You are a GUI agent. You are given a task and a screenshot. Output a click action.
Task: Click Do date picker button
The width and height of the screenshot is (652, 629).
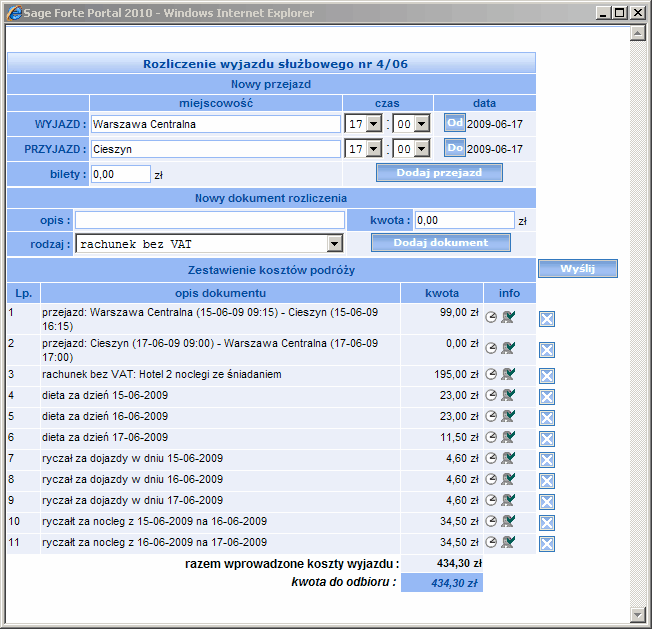[x=454, y=148]
